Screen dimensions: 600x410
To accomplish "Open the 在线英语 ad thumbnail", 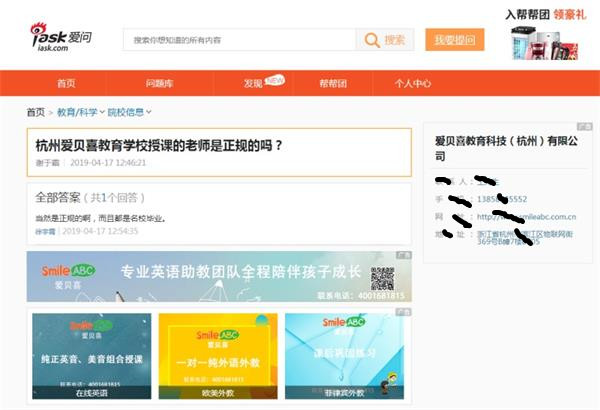I will (92, 356).
